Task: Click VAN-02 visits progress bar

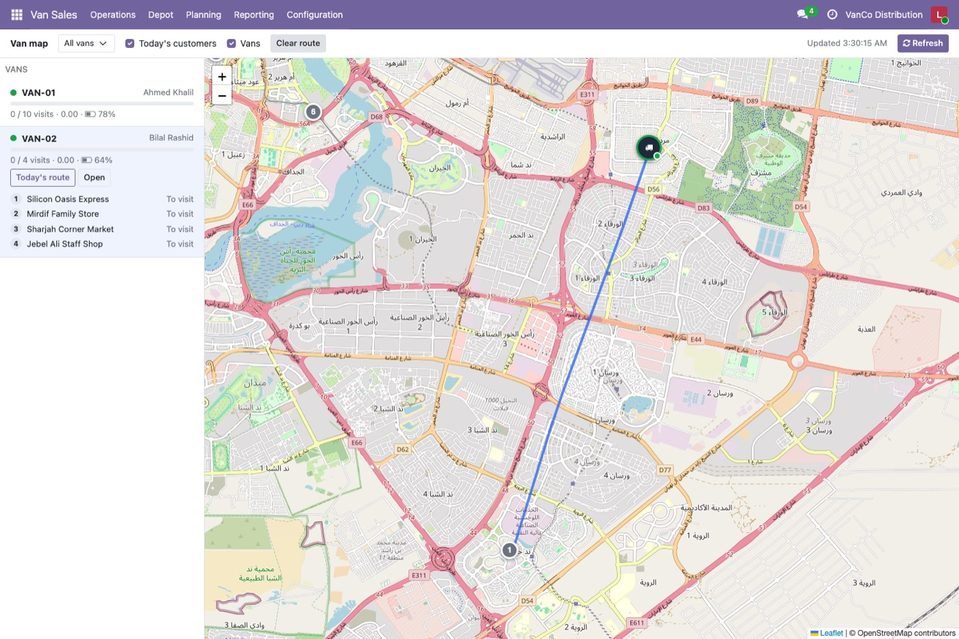Action: [x=102, y=149]
